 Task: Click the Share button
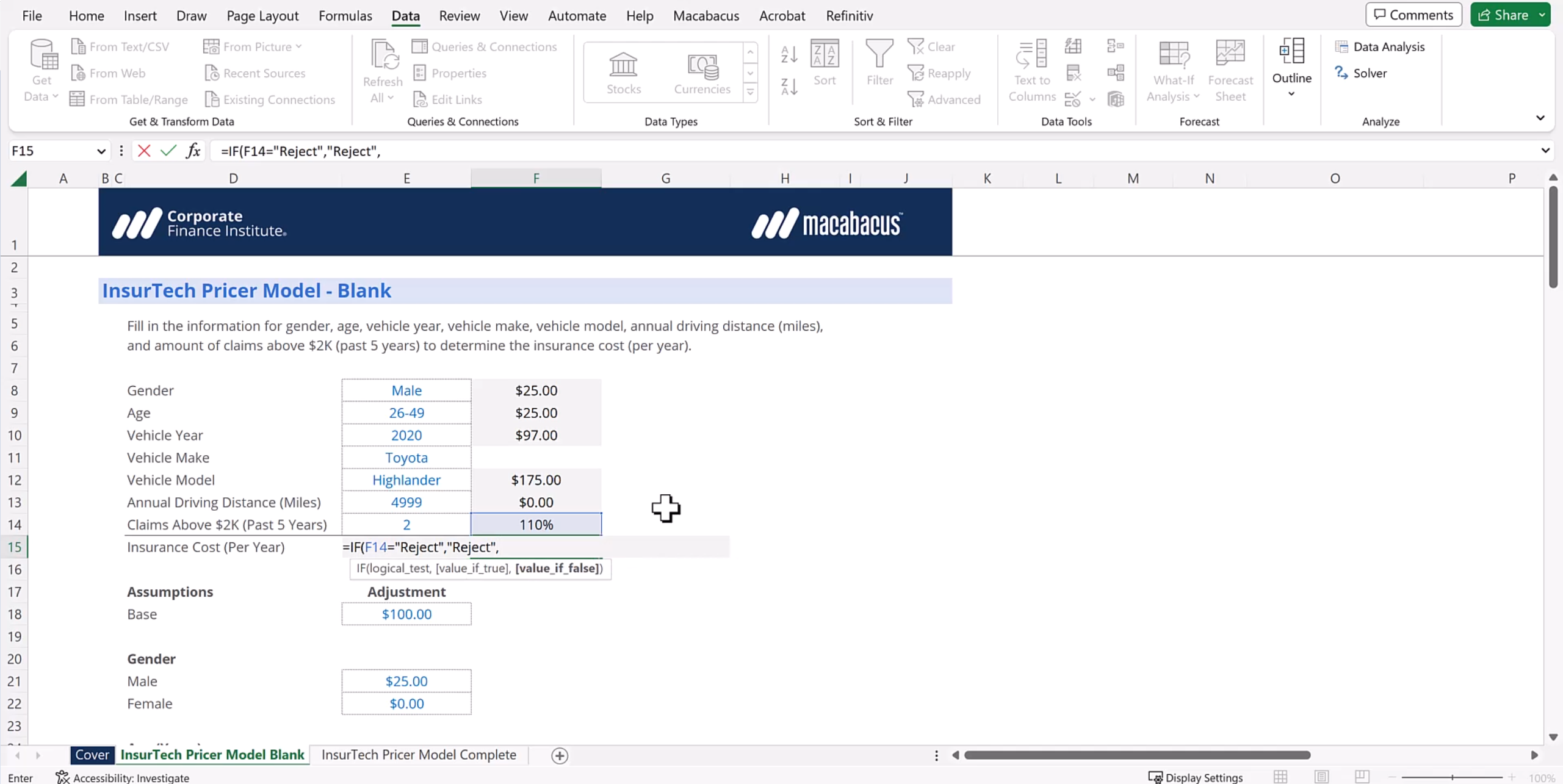point(1502,15)
